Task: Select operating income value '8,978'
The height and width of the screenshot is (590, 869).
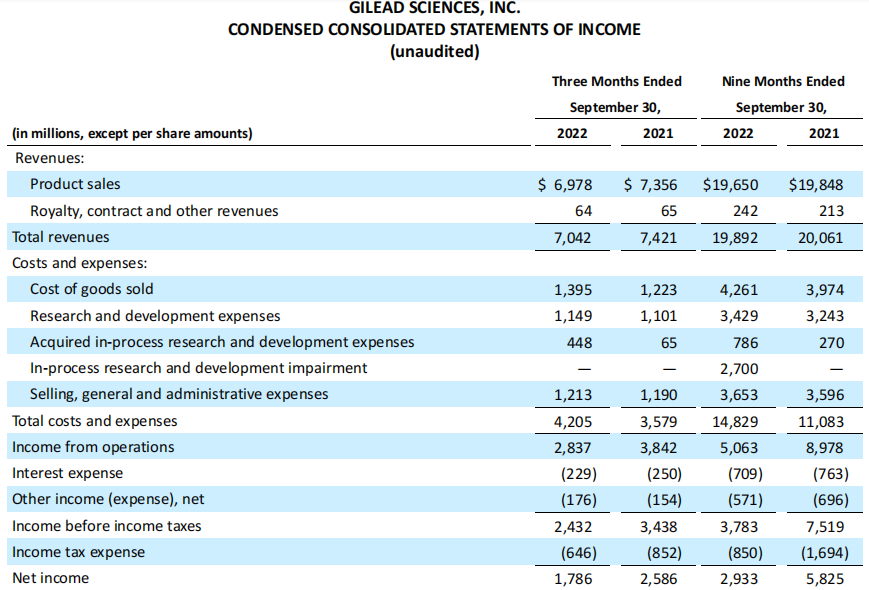Action: pyautogui.click(x=825, y=448)
